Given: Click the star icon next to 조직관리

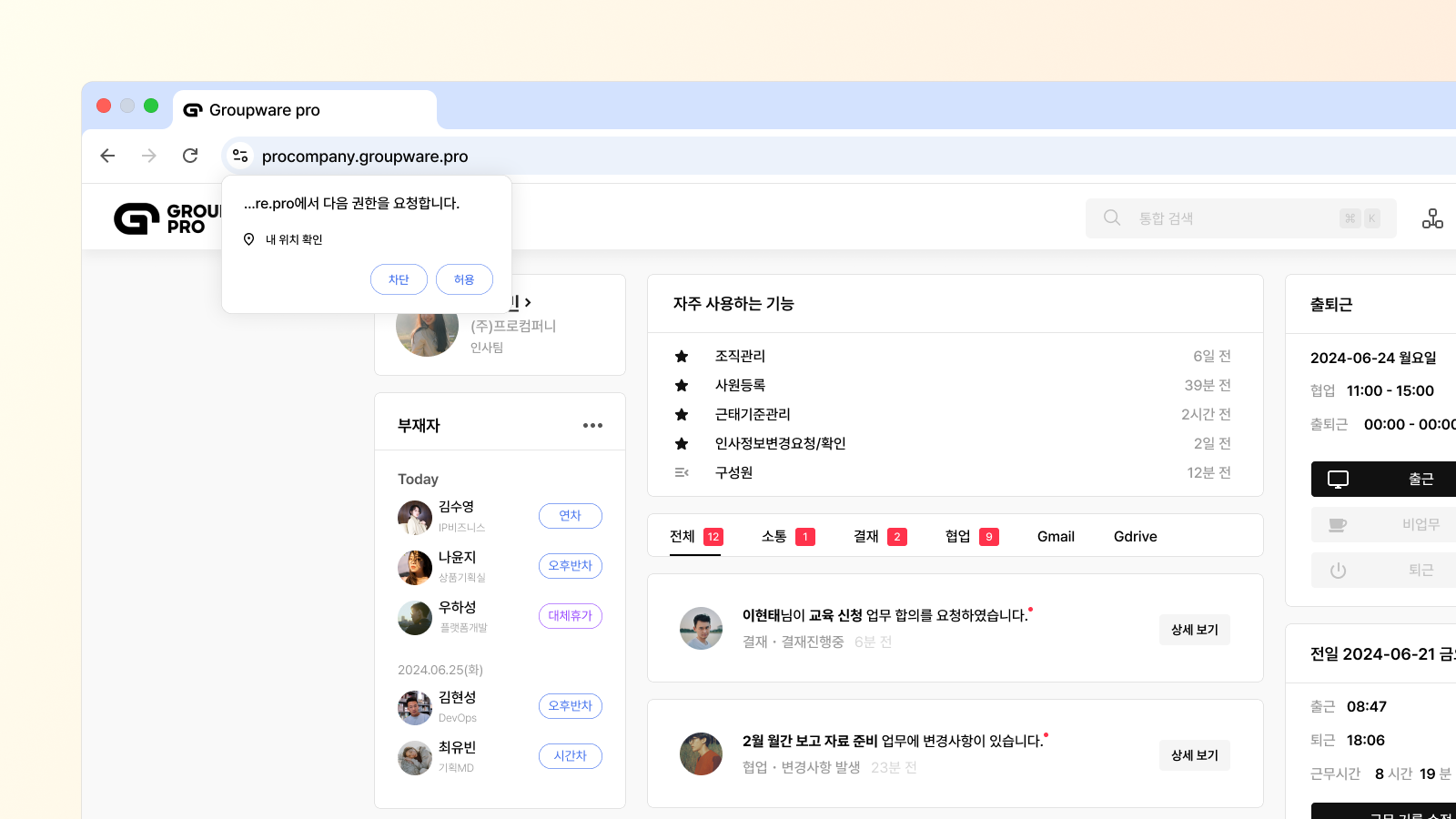Looking at the screenshot, I should click(682, 356).
